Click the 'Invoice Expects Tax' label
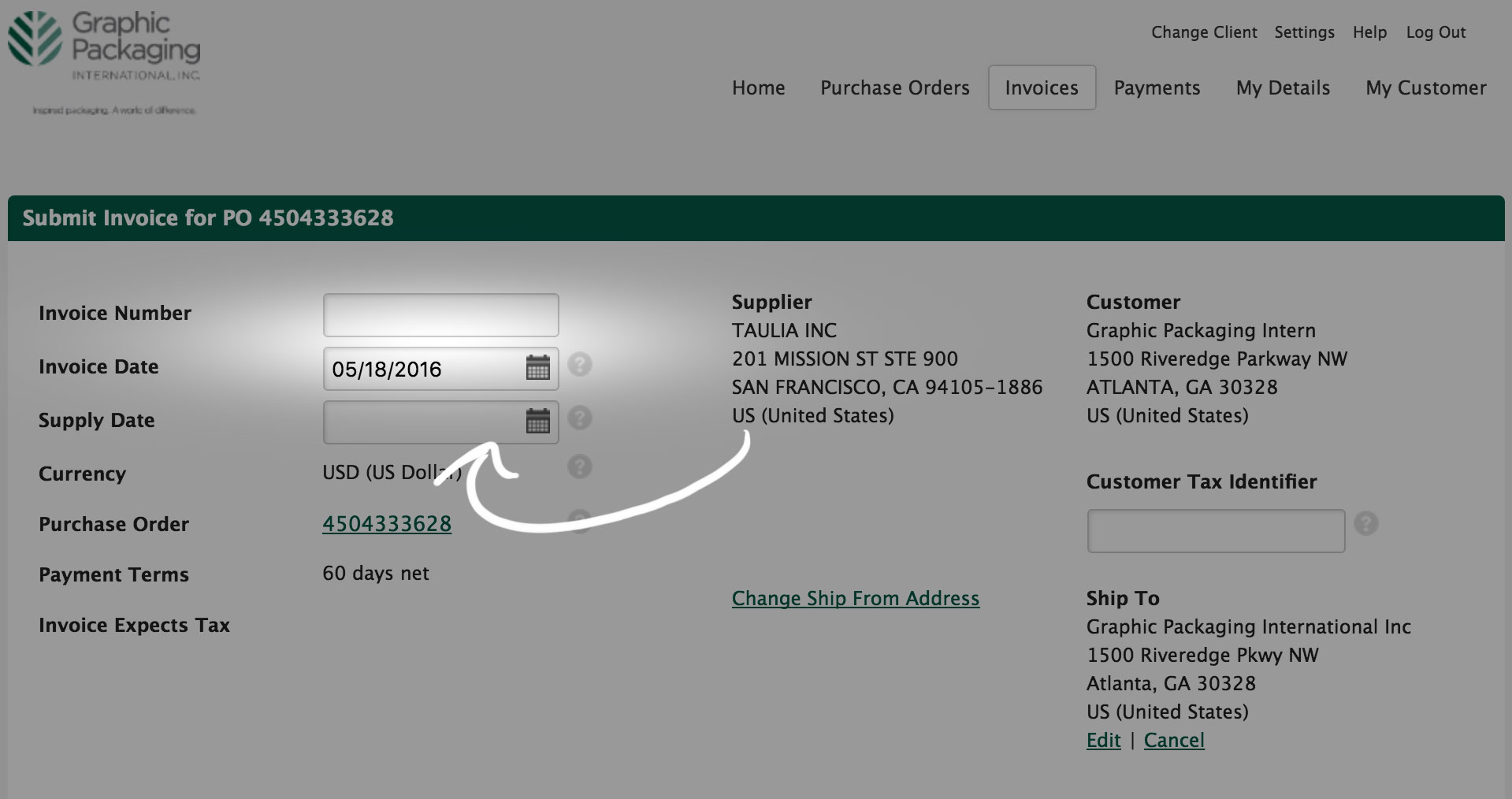Viewport: 1512px width, 799px height. click(x=134, y=625)
